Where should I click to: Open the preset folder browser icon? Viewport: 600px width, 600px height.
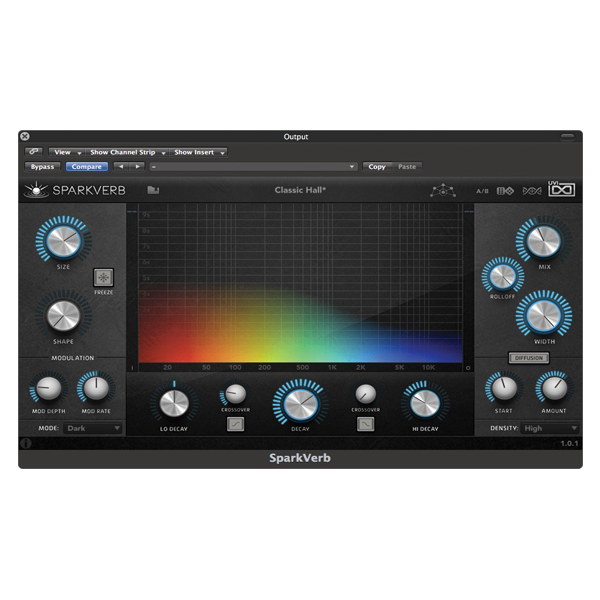click(x=153, y=190)
